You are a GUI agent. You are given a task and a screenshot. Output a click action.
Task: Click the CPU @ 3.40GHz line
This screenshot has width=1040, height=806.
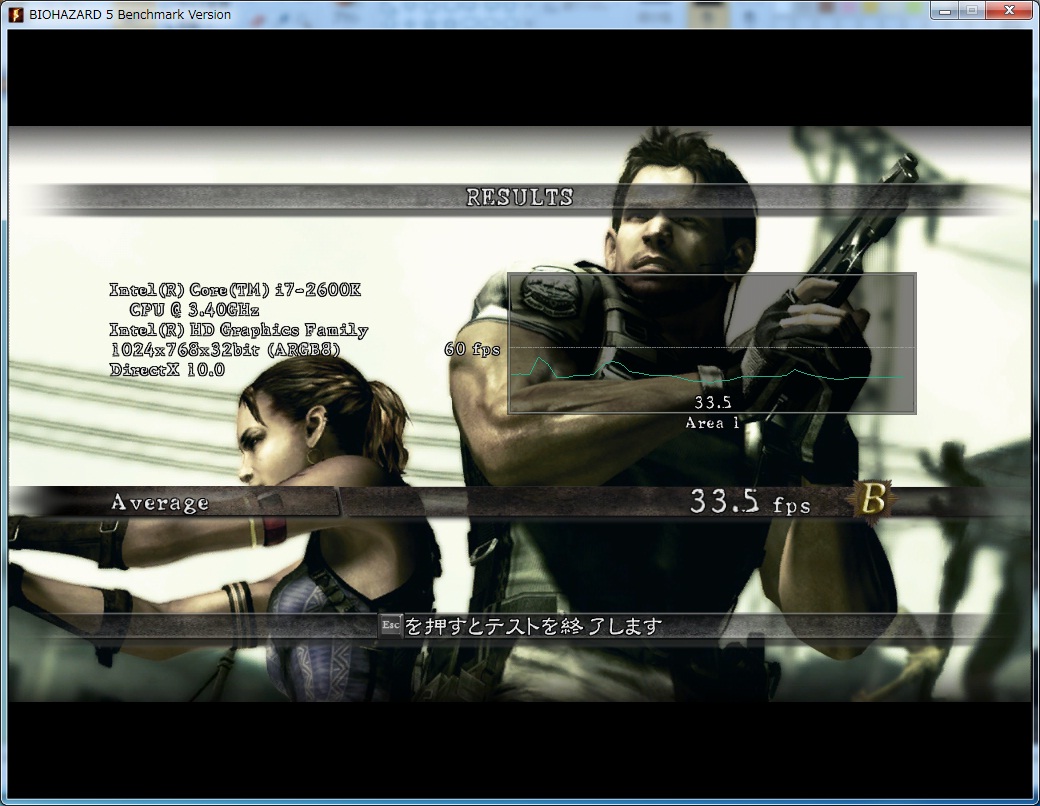(x=194, y=310)
